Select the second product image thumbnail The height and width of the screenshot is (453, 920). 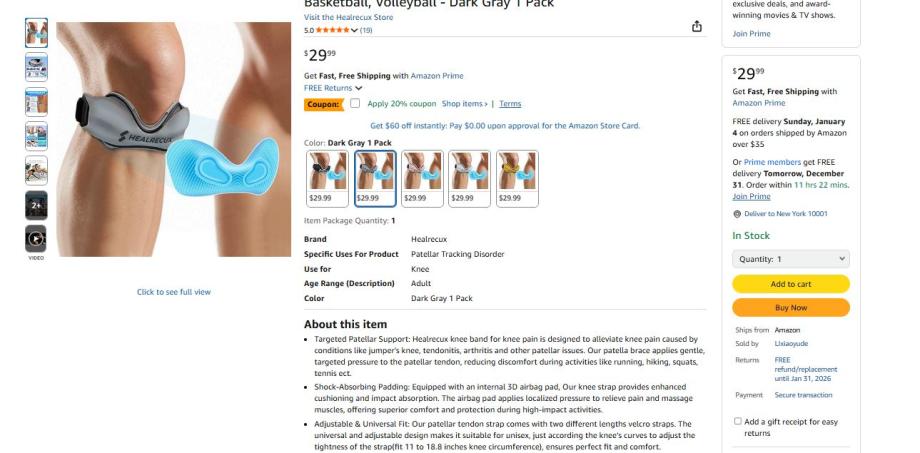coord(36,67)
